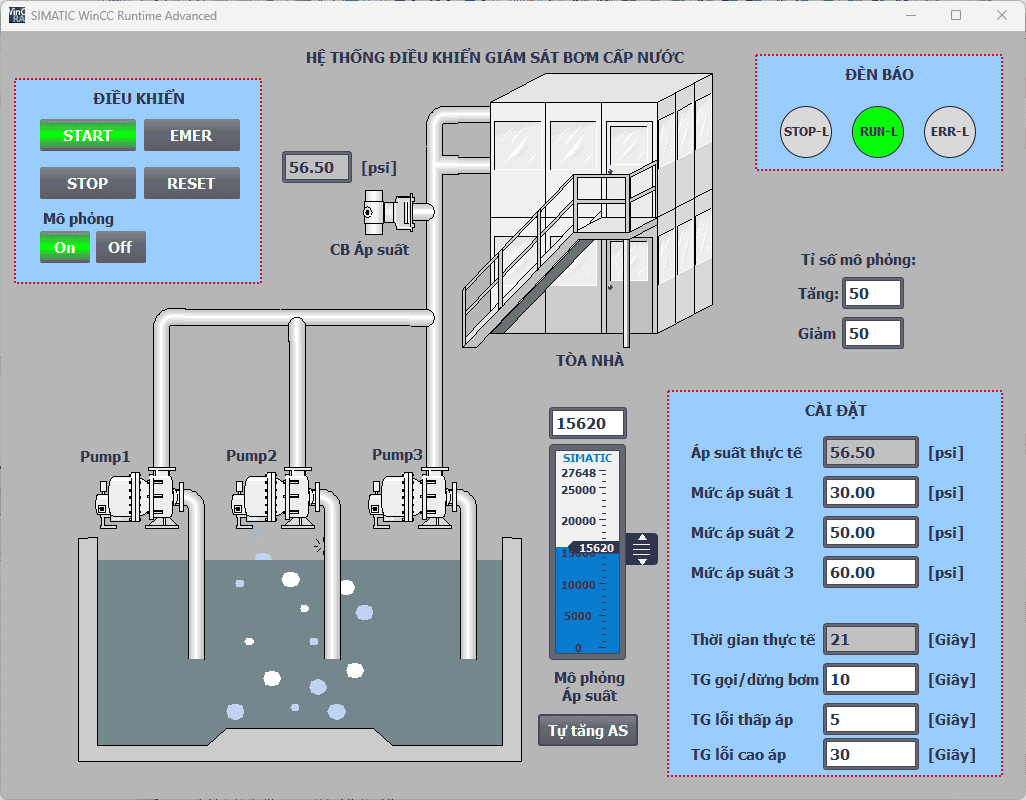Image resolution: width=1026 pixels, height=800 pixels.
Task: Edit the Mức áp suất 3 field
Action: pos(871,572)
